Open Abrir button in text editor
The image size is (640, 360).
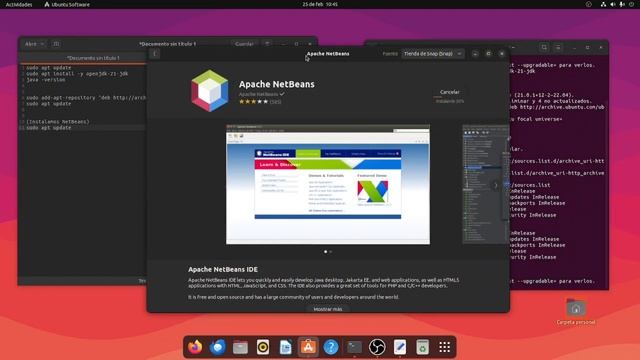[31, 44]
